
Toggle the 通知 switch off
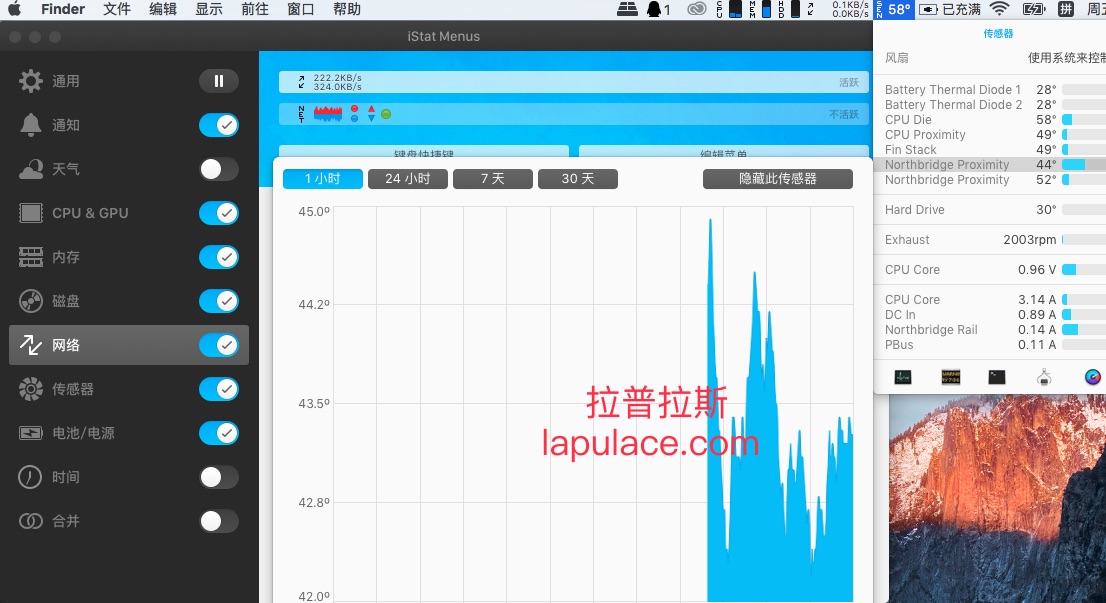pos(219,125)
